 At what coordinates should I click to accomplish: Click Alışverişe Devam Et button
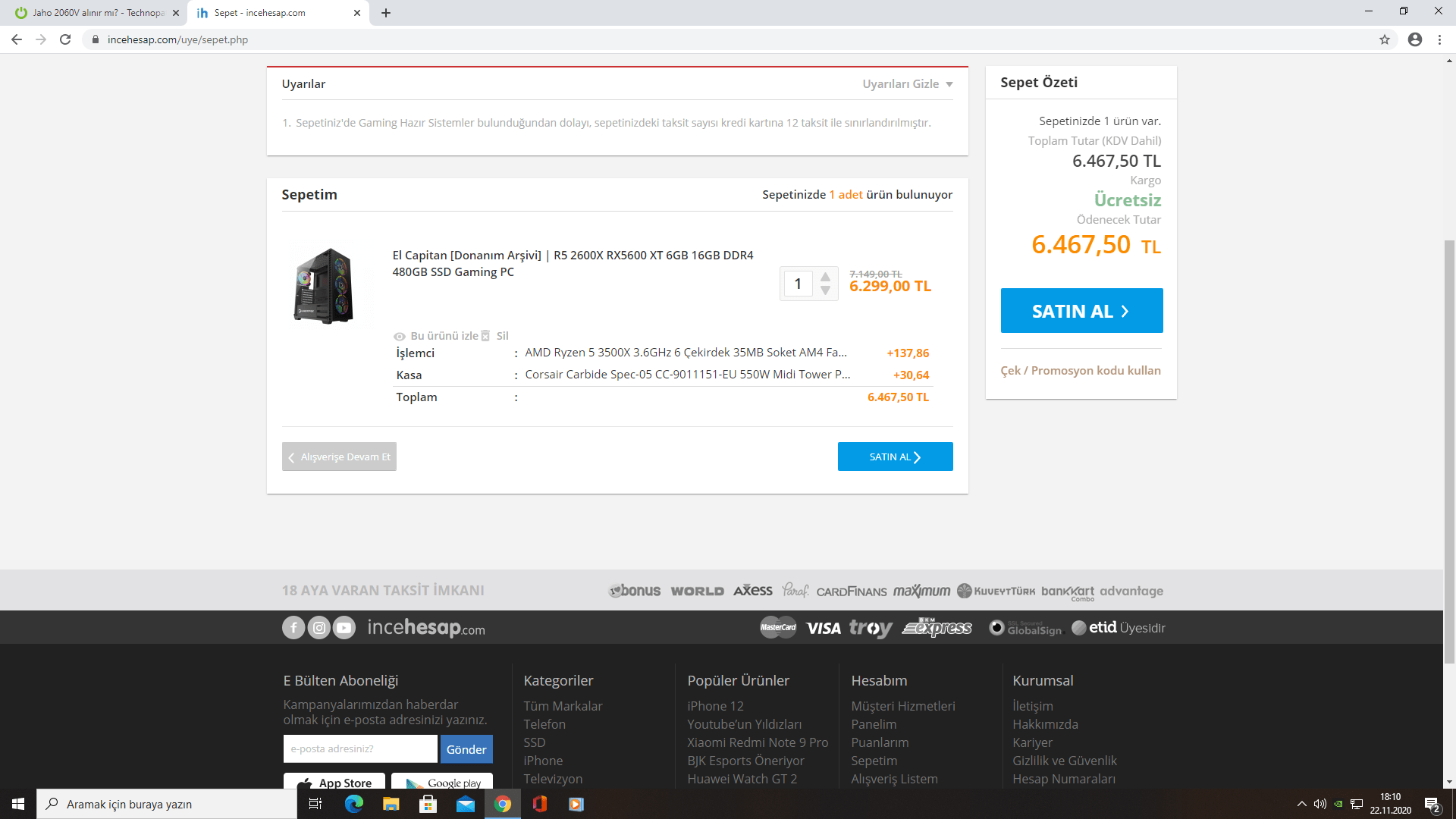click(339, 457)
